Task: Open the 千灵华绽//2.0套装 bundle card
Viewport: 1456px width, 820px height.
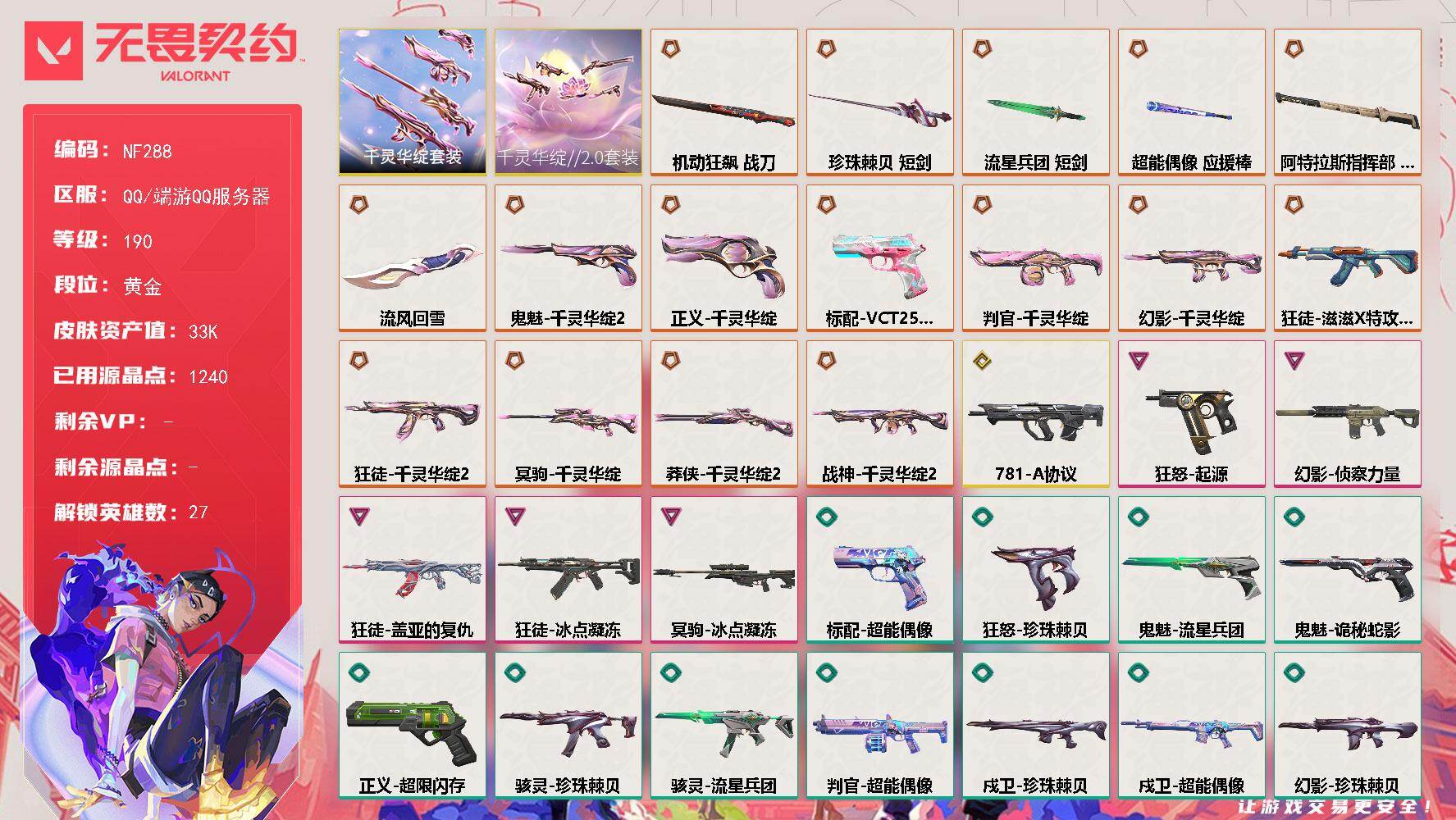Action: pos(568,102)
